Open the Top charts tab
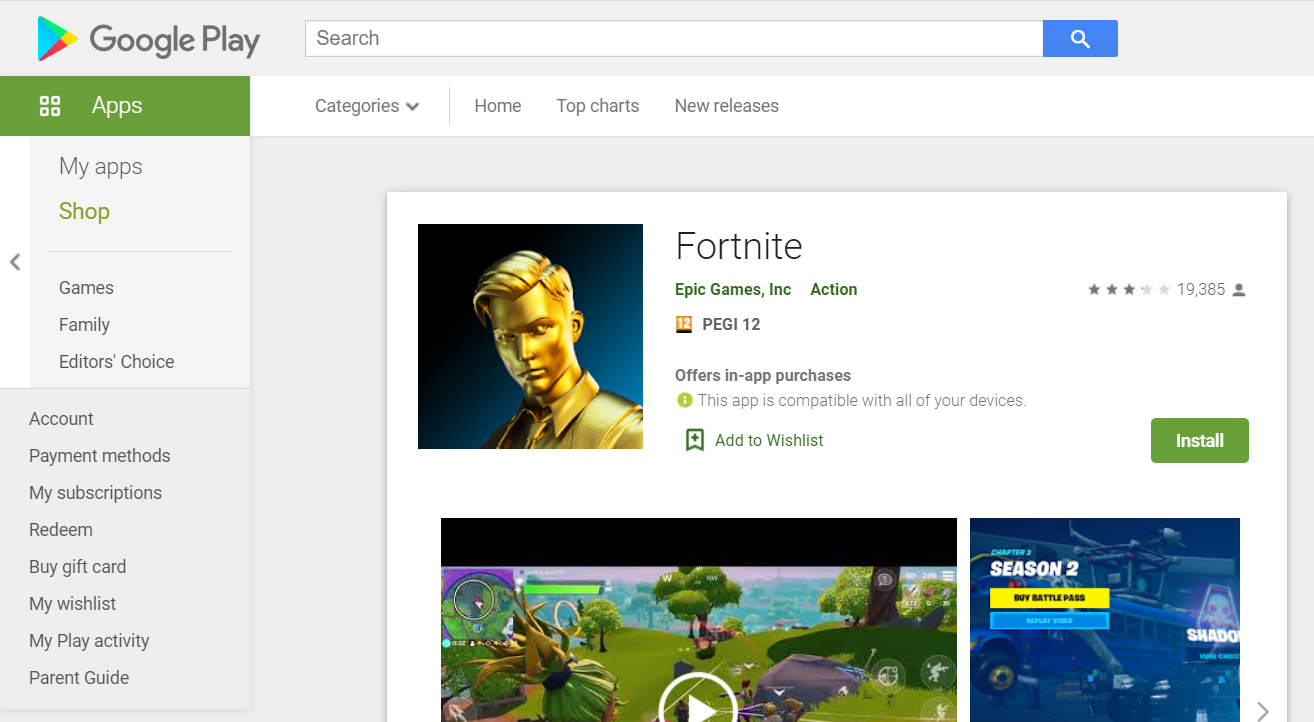Image resolution: width=1314 pixels, height=722 pixels. 598,106
